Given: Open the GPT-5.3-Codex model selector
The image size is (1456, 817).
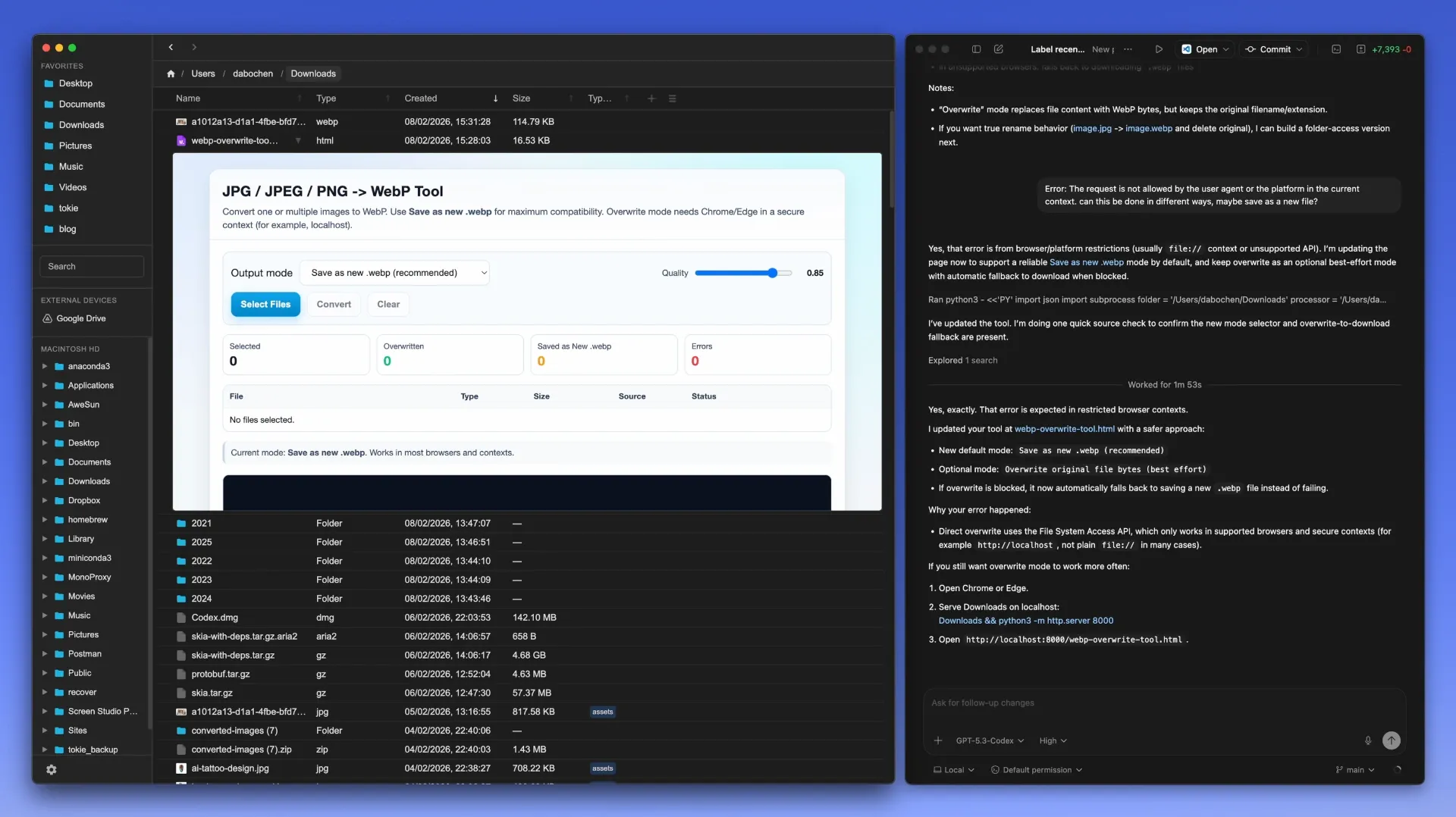Looking at the screenshot, I should click(988, 740).
